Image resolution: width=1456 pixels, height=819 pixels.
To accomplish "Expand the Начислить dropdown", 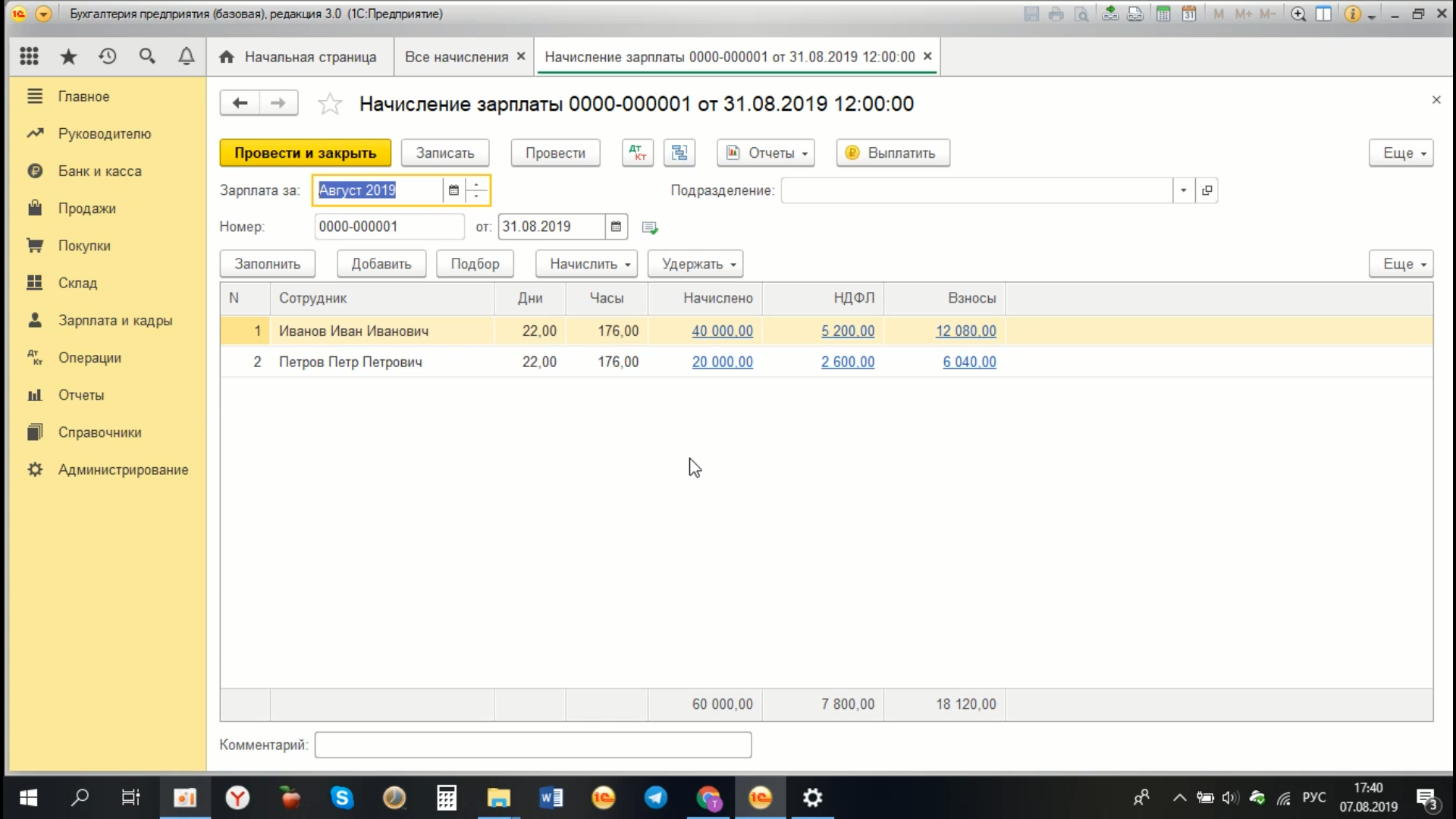I will 586,264.
